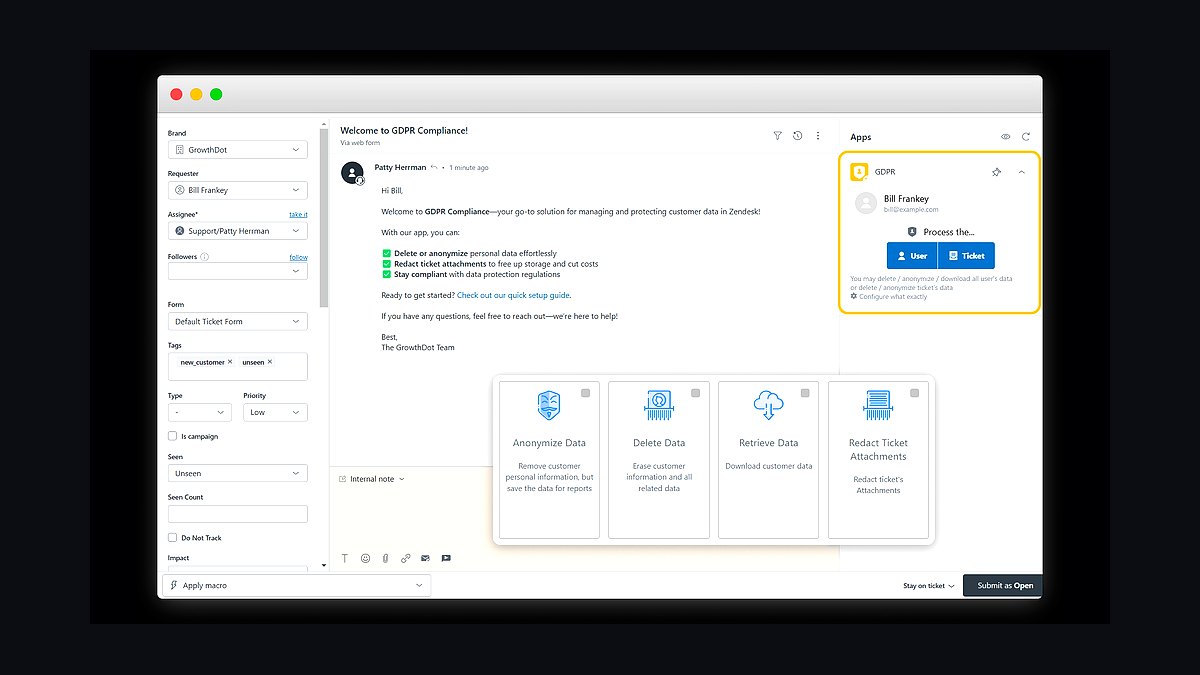1200x675 pixels.
Task: Open the Requester dropdown Bill Frankey
Action: coord(238,190)
